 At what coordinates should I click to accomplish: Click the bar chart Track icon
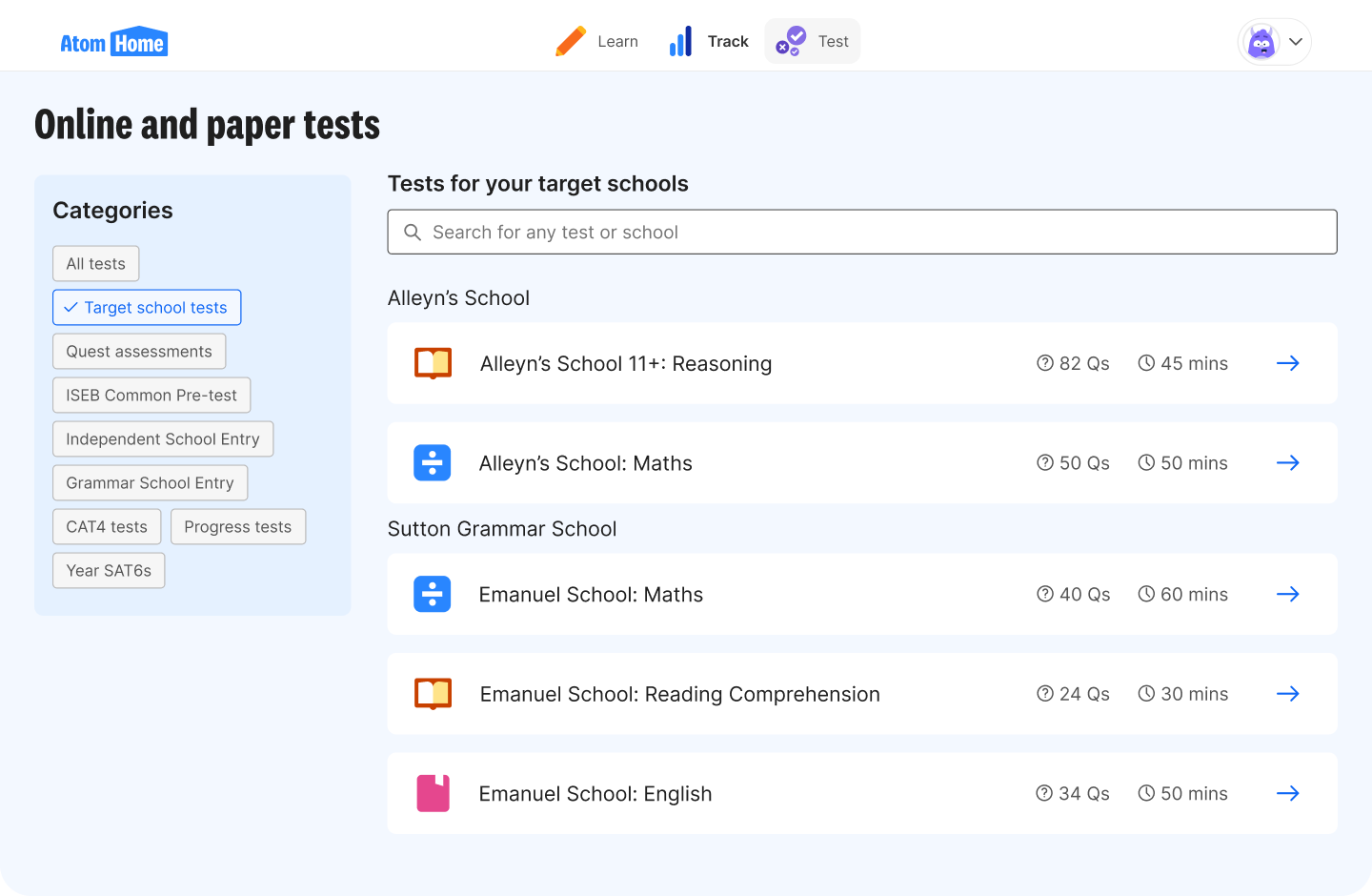[680, 41]
